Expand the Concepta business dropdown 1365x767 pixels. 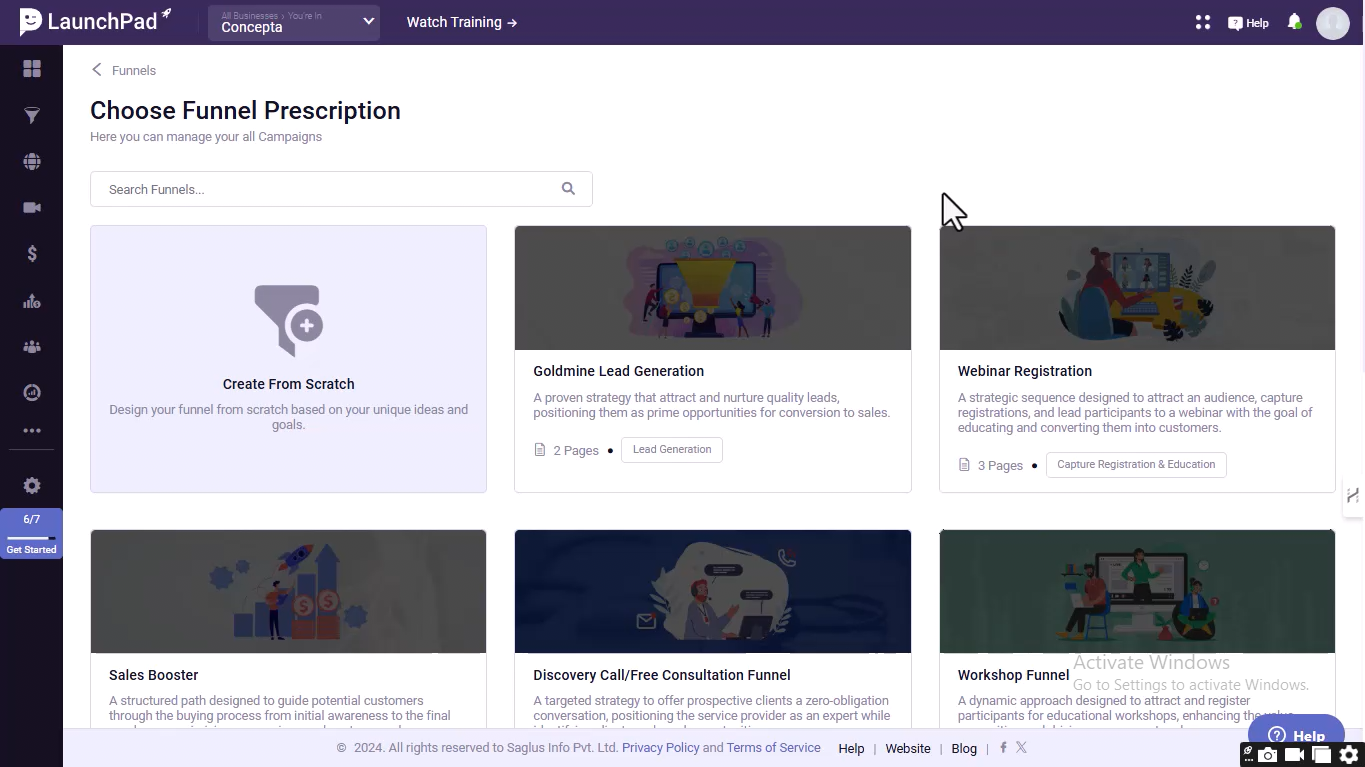294,22
